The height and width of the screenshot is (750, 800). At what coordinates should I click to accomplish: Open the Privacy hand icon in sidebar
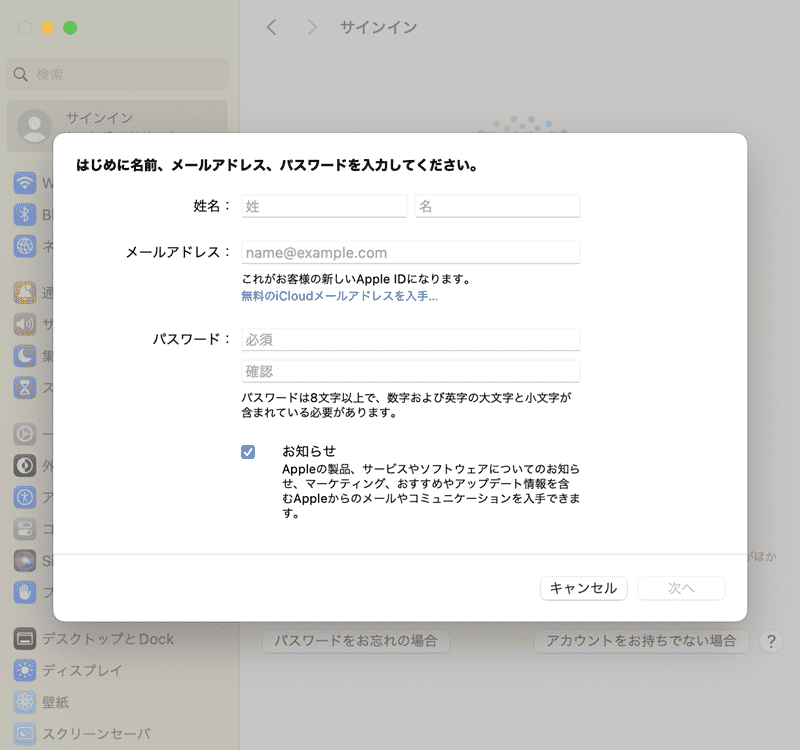pyautogui.click(x=24, y=592)
